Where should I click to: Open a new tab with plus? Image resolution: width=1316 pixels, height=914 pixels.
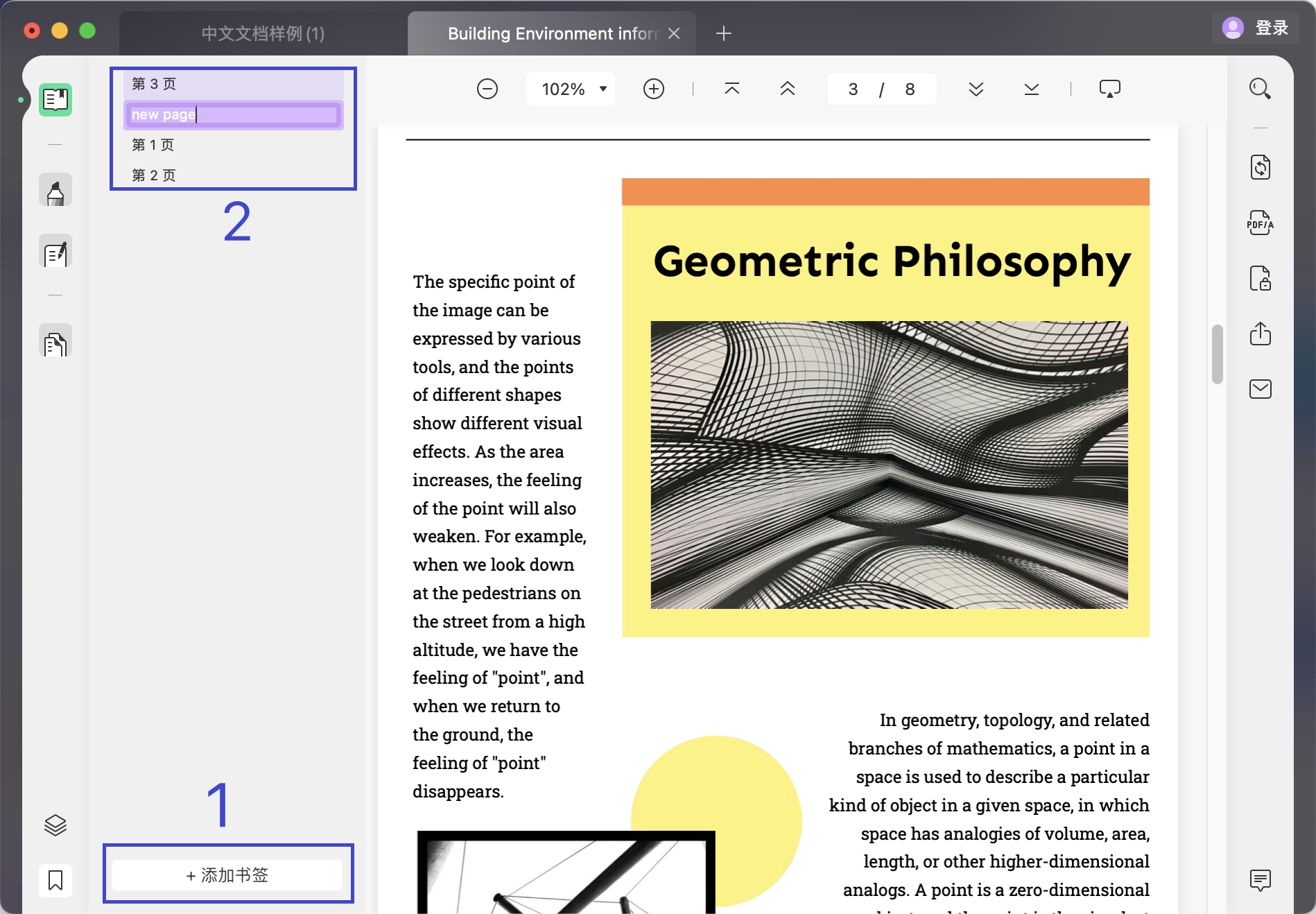(x=724, y=33)
